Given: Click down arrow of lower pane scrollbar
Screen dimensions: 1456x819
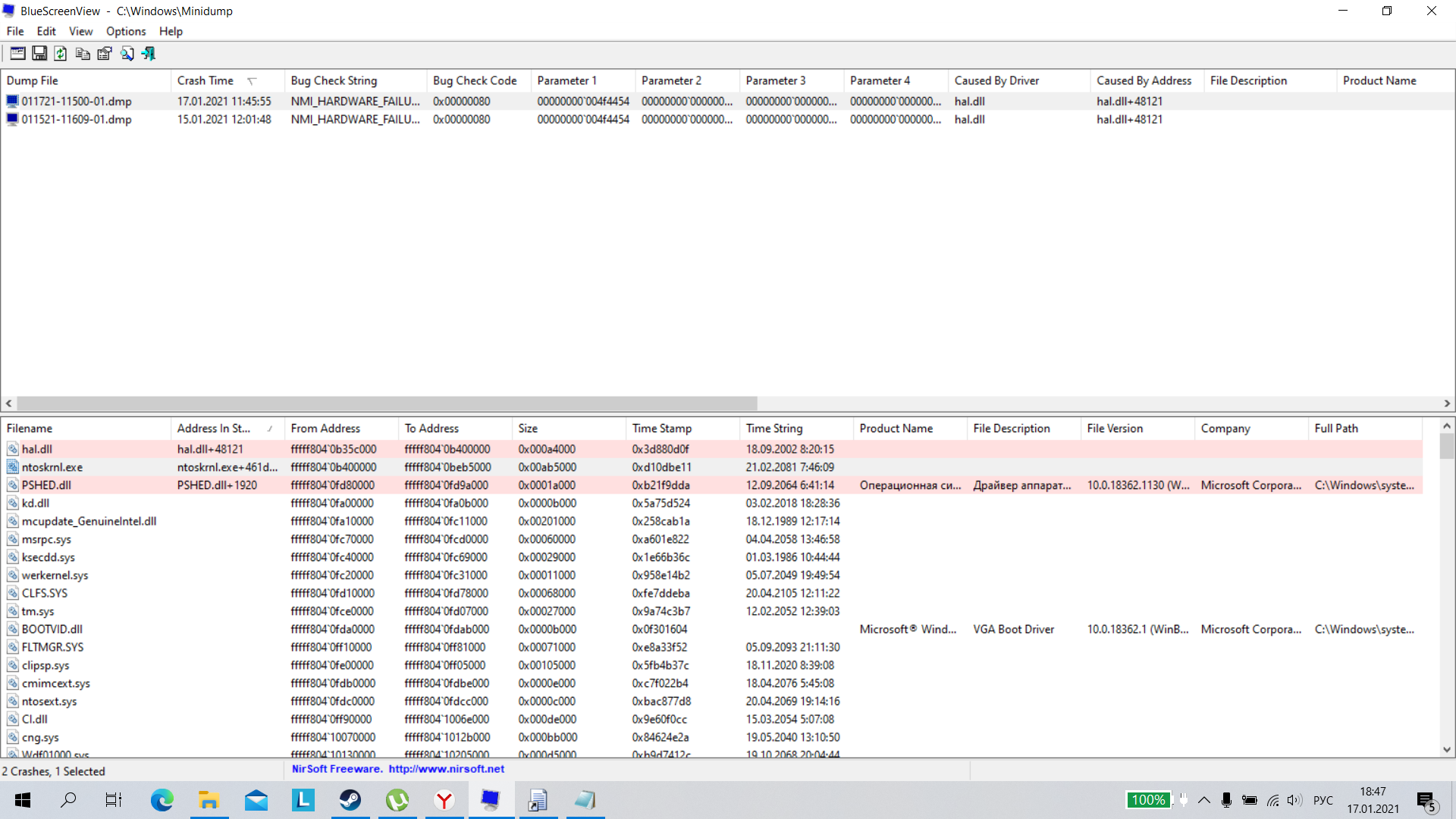Looking at the screenshot, I should tap(1446, 749).
